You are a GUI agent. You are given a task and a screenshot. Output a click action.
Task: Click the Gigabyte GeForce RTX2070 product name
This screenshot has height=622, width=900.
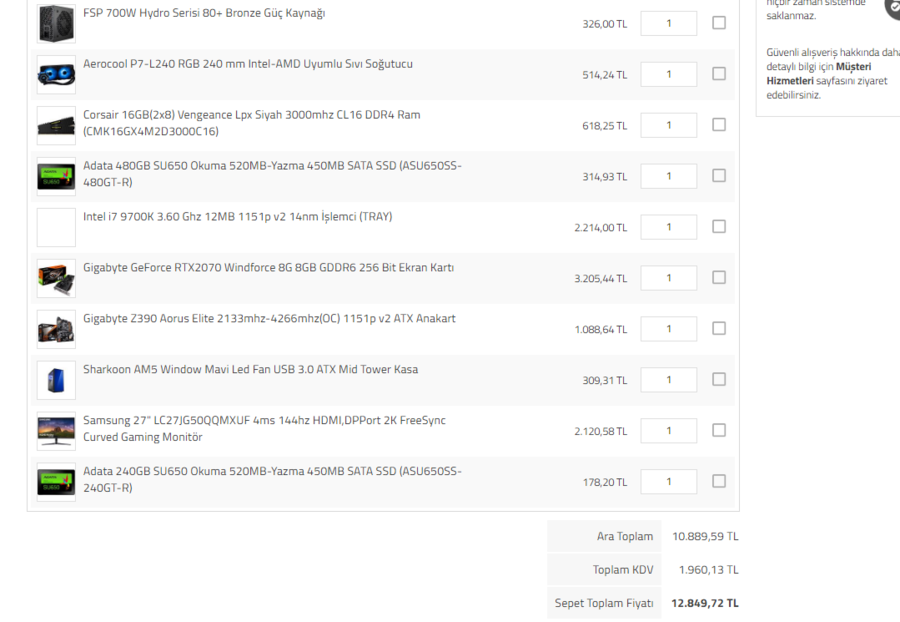pos(268,268)
